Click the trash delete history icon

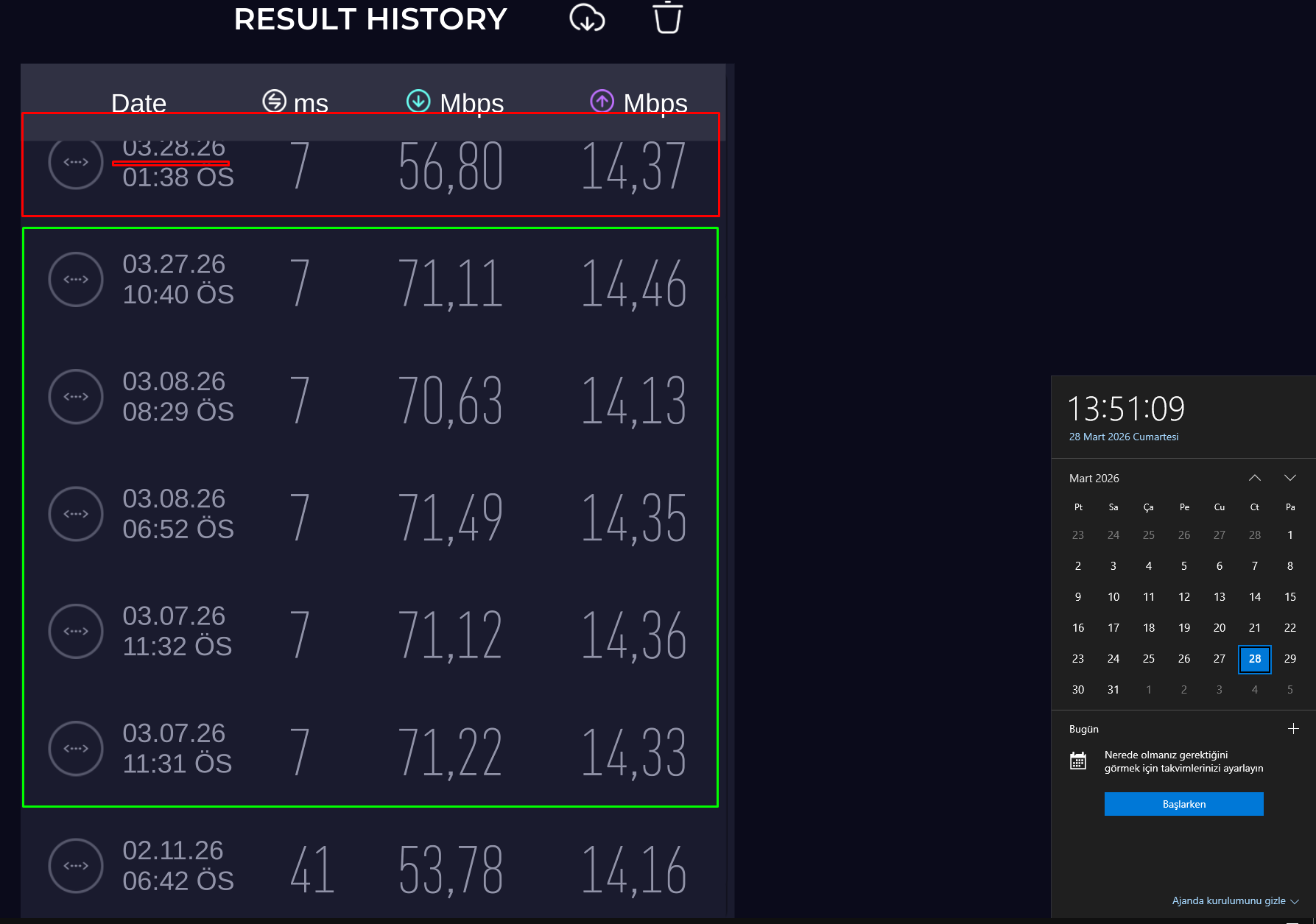[668, 18]
